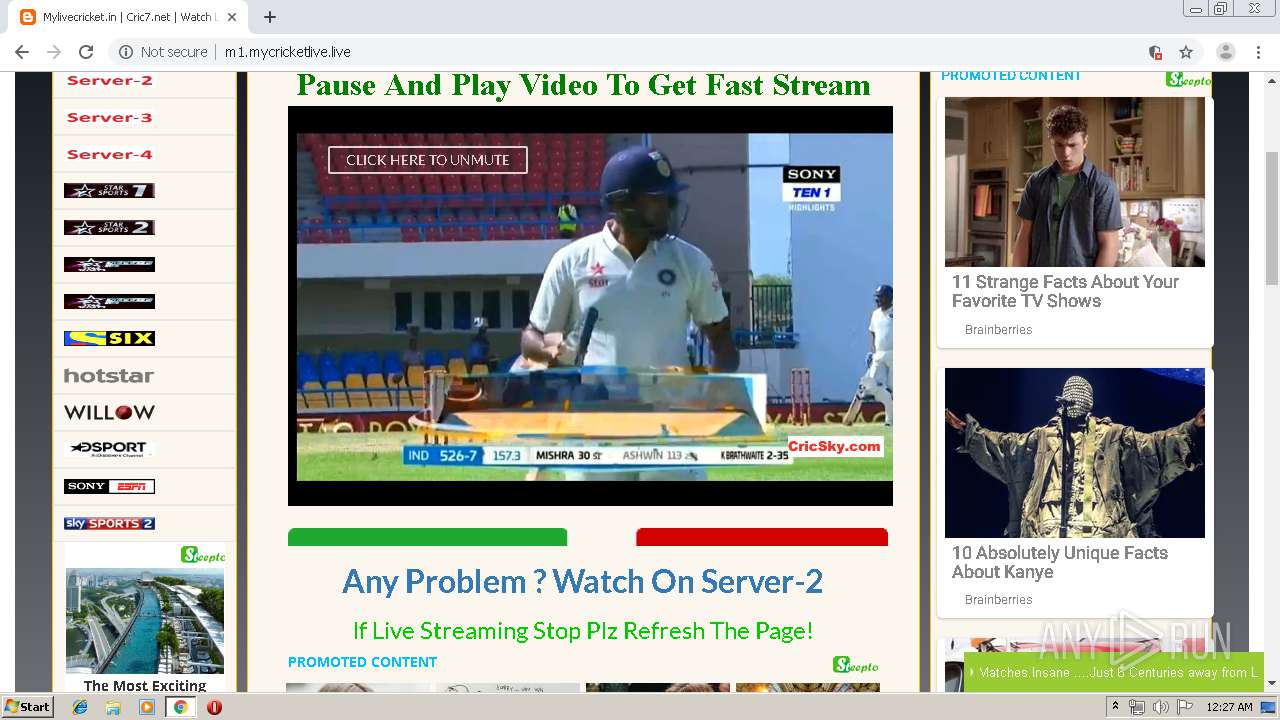1280x720 pixels.
Task: Click the CLICK HERE TO UNMUTE button
Action: pos(428,160)
